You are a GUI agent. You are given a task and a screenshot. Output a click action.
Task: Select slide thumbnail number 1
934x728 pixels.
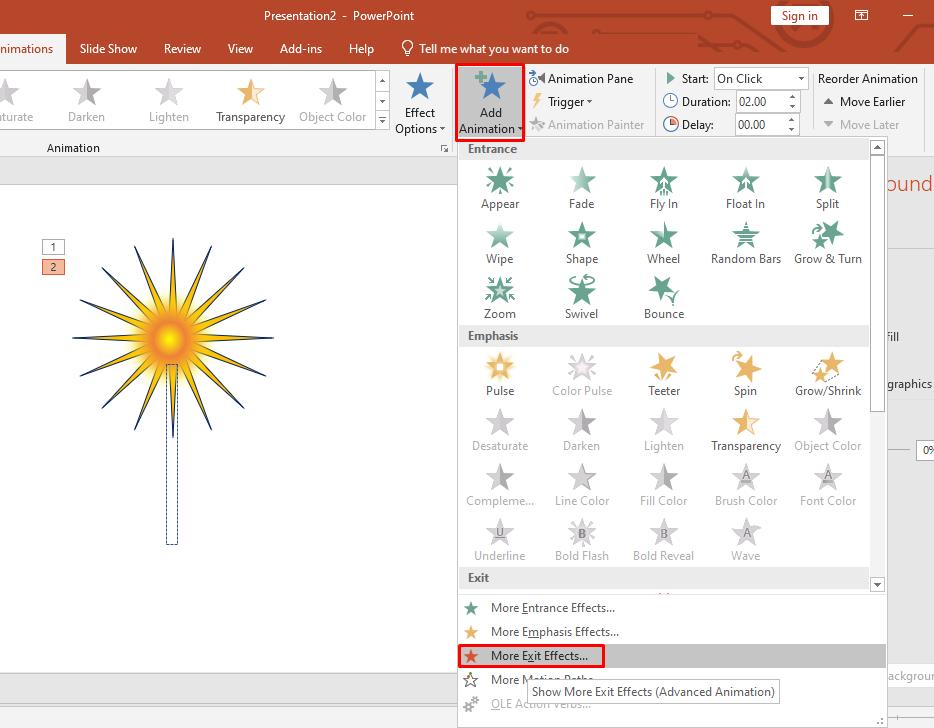53,247
